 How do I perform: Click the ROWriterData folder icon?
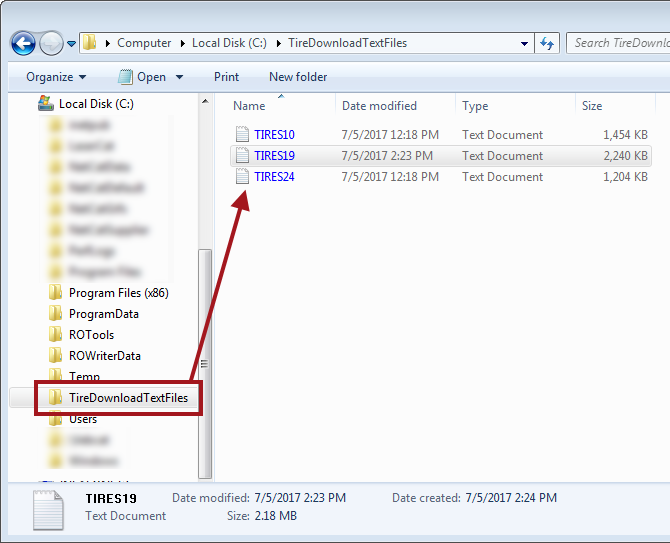tap(56, 355)
